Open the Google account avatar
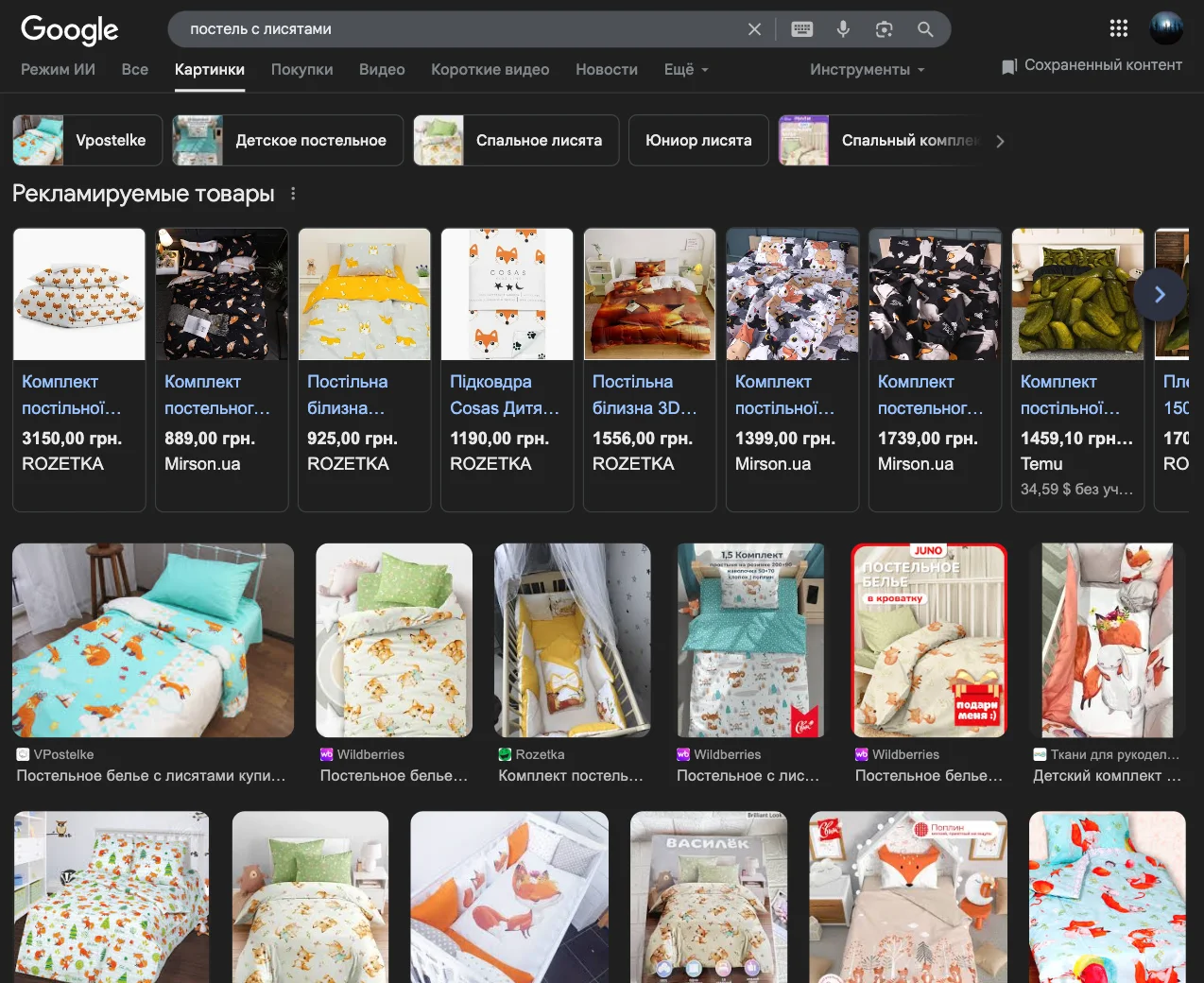 click(x=1166, y=28)
